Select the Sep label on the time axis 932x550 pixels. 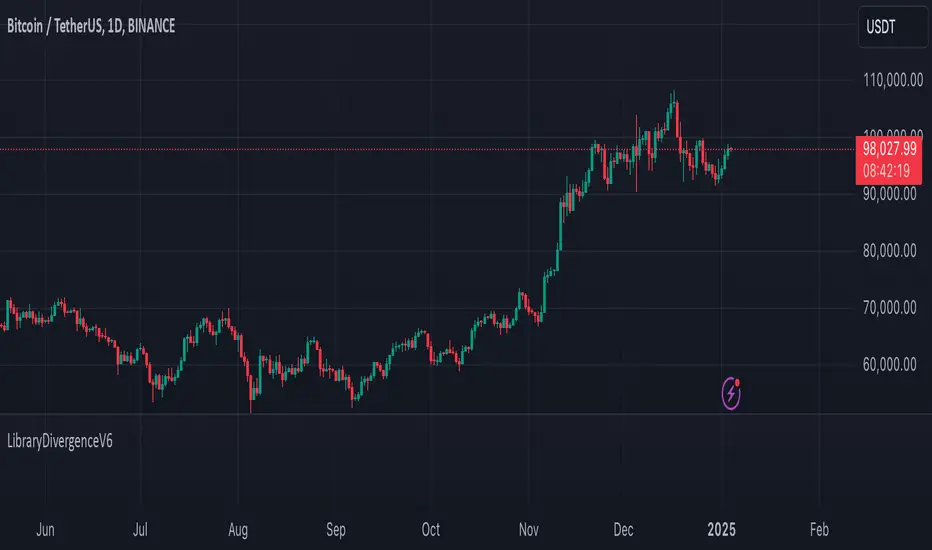point(336,529)
